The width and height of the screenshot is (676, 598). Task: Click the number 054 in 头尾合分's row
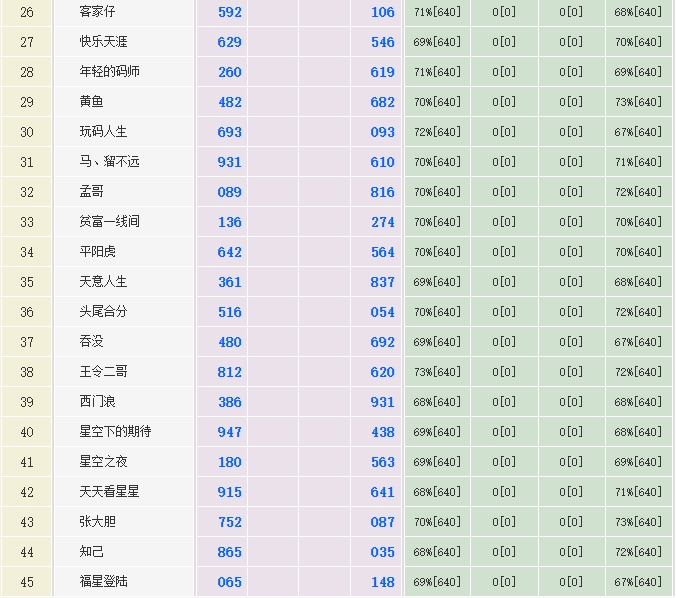coord(382,312)
